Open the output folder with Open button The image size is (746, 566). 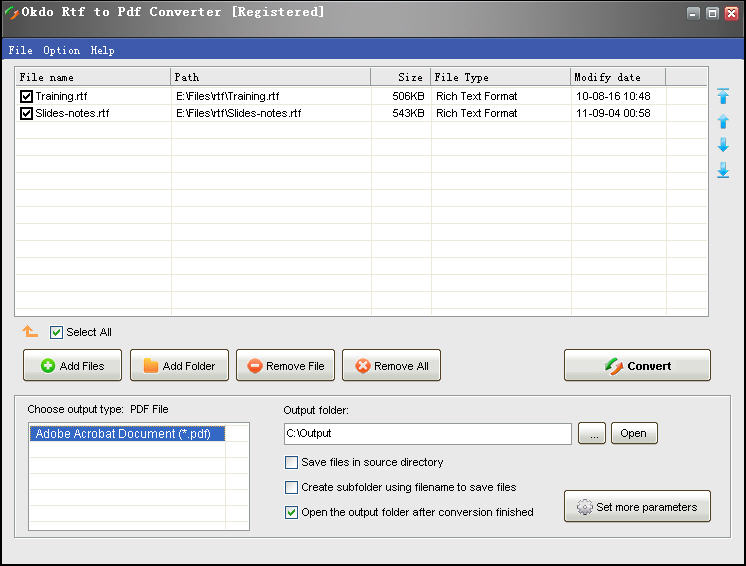click(x=634, y=433)
